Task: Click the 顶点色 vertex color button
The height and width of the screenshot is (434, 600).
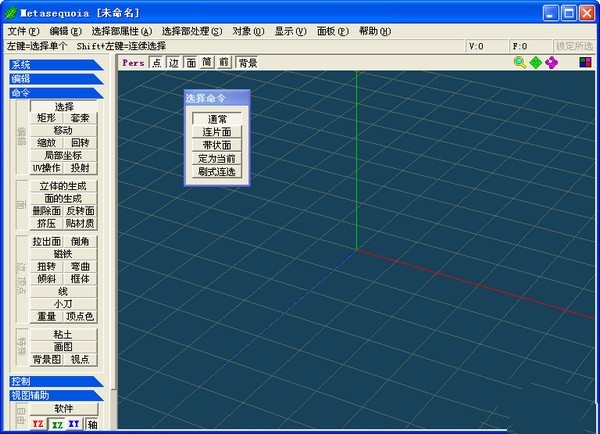Action: (80, 316)
